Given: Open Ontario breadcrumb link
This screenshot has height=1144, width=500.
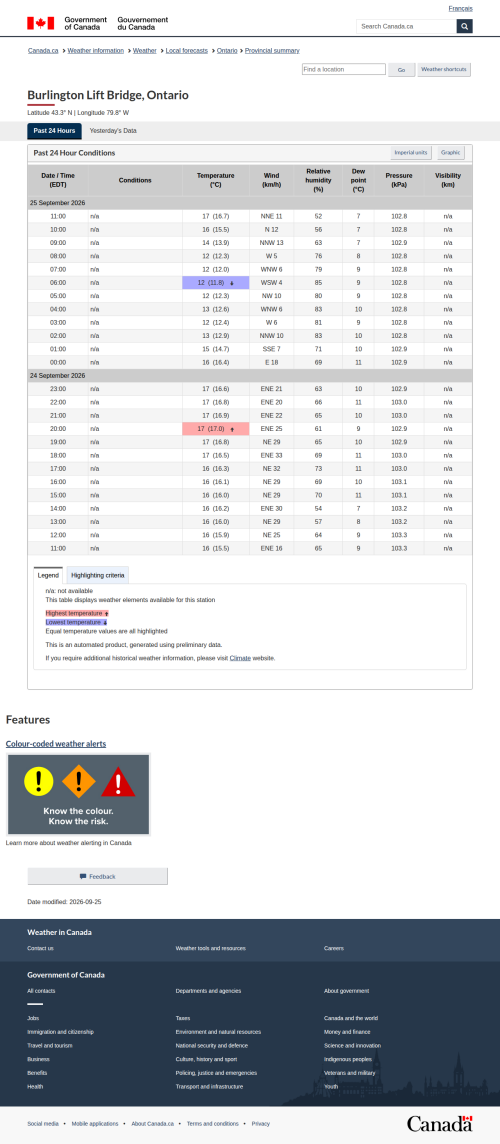Looking at the screenshot, I should [227, 50].
